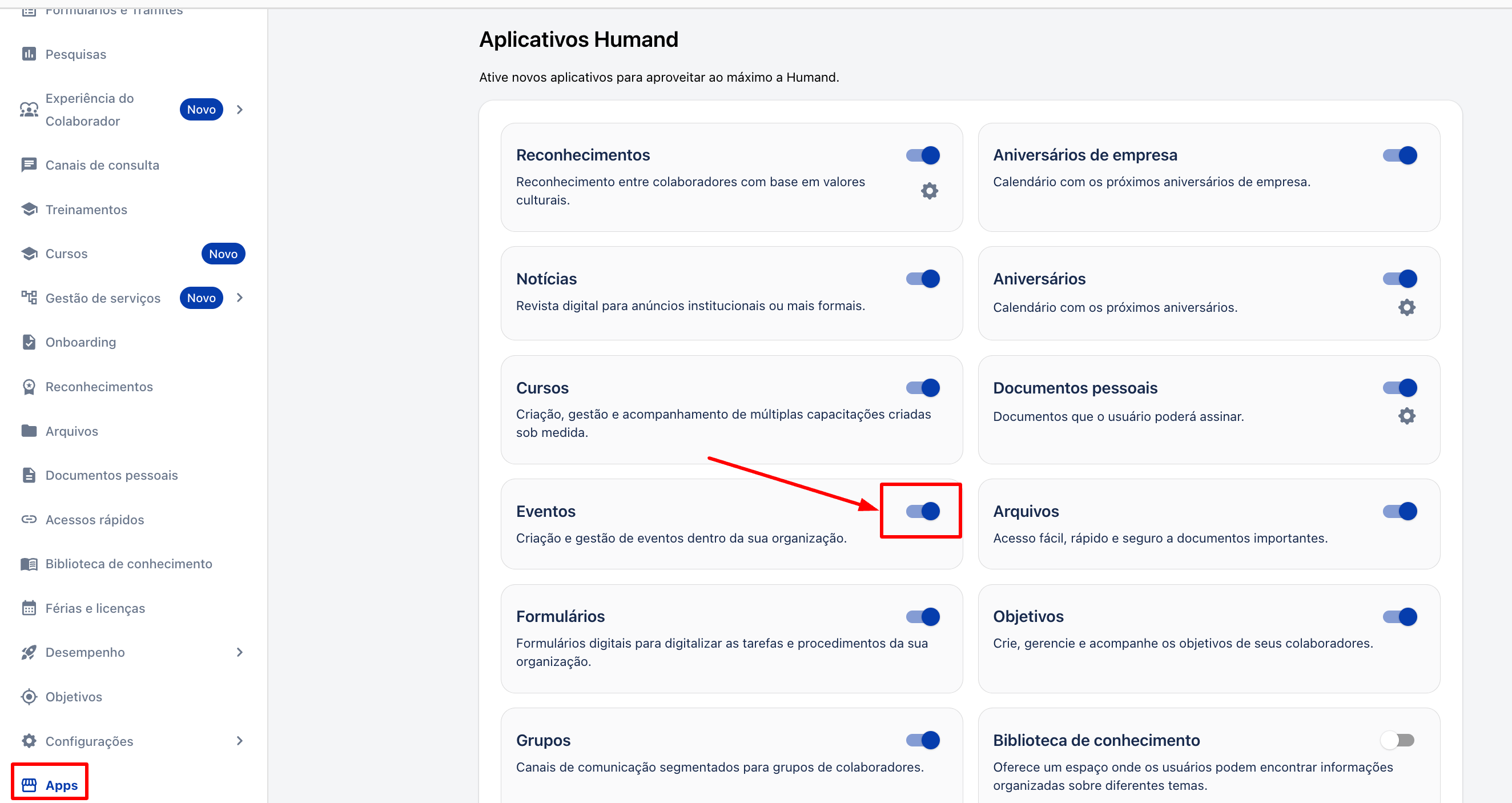Expand the Desempenho submenu chevron

239,652
